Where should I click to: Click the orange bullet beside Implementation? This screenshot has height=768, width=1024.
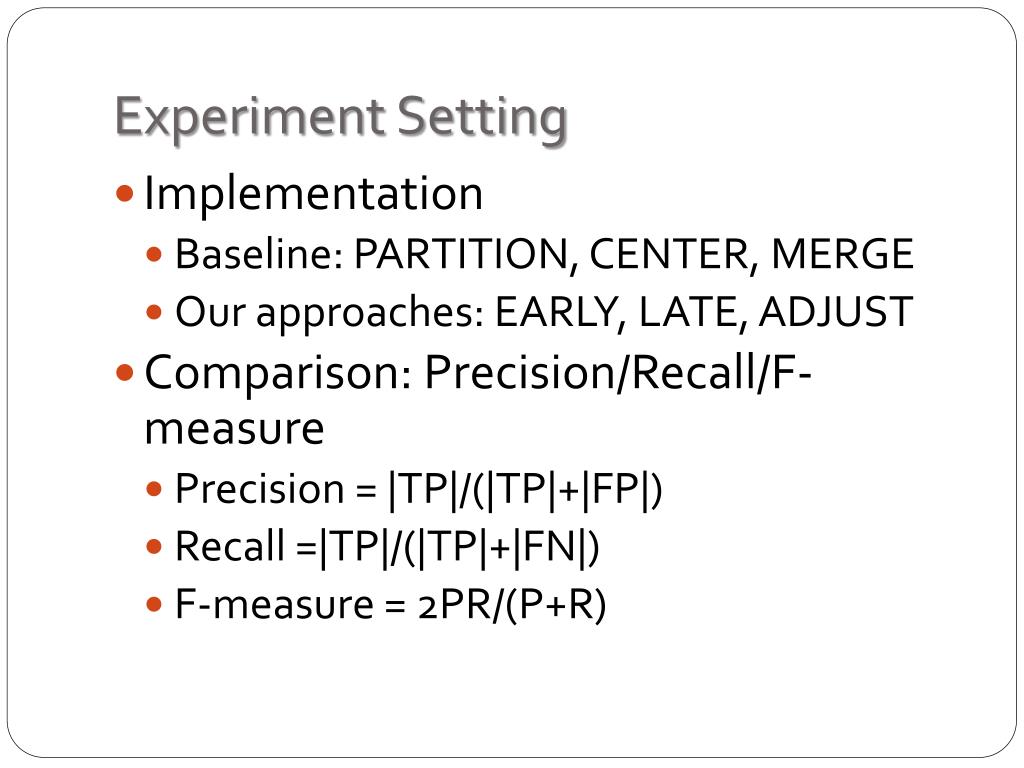(124, 193)
